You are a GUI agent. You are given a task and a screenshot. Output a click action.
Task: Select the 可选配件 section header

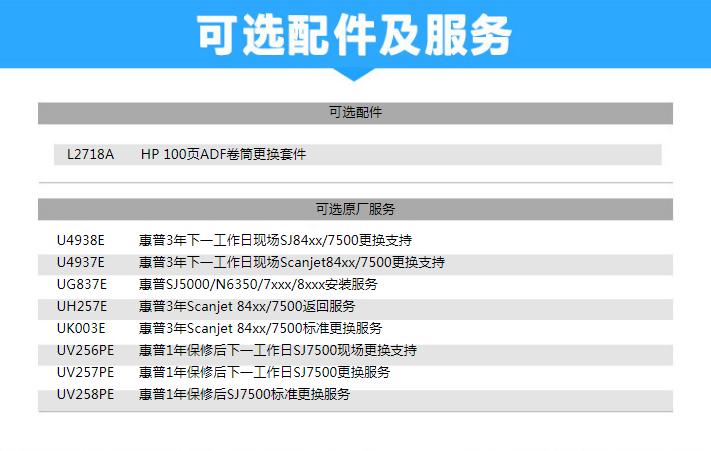tap(356, 113)
